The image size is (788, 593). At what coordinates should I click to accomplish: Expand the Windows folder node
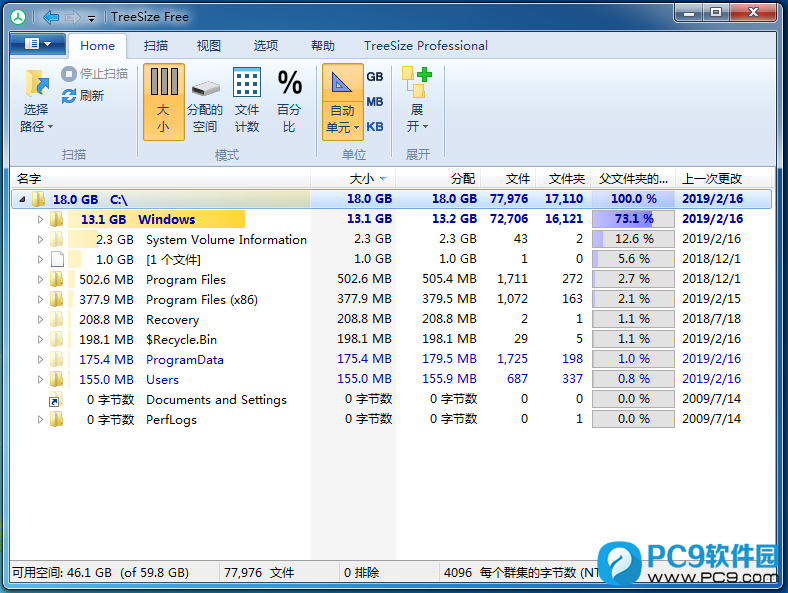pyautogui.click(x=40, y=219)
